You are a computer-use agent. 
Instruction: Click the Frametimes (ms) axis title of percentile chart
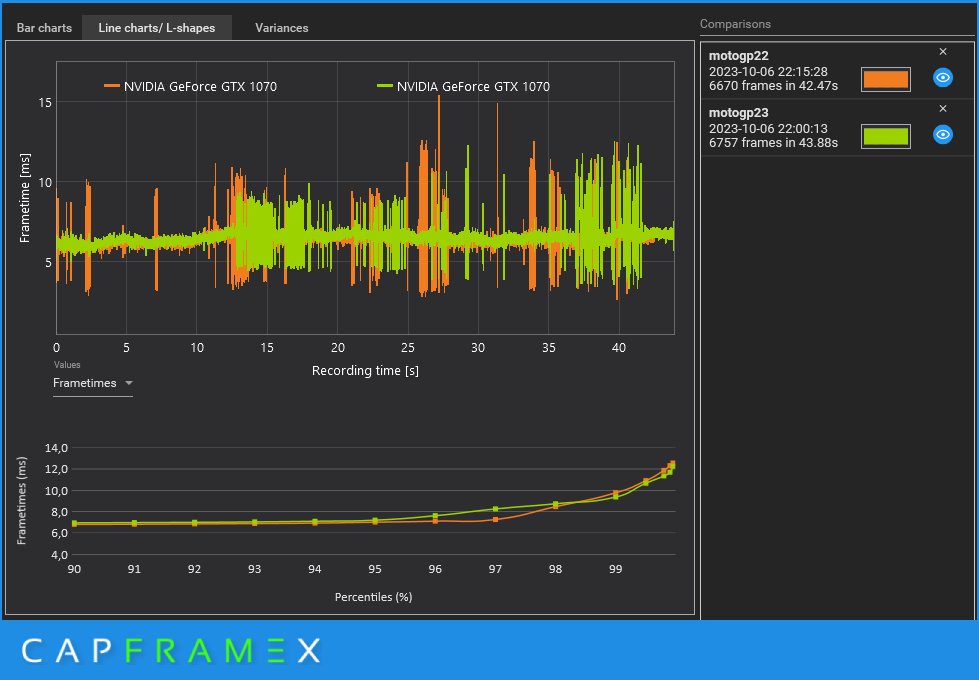click(22, 501)
